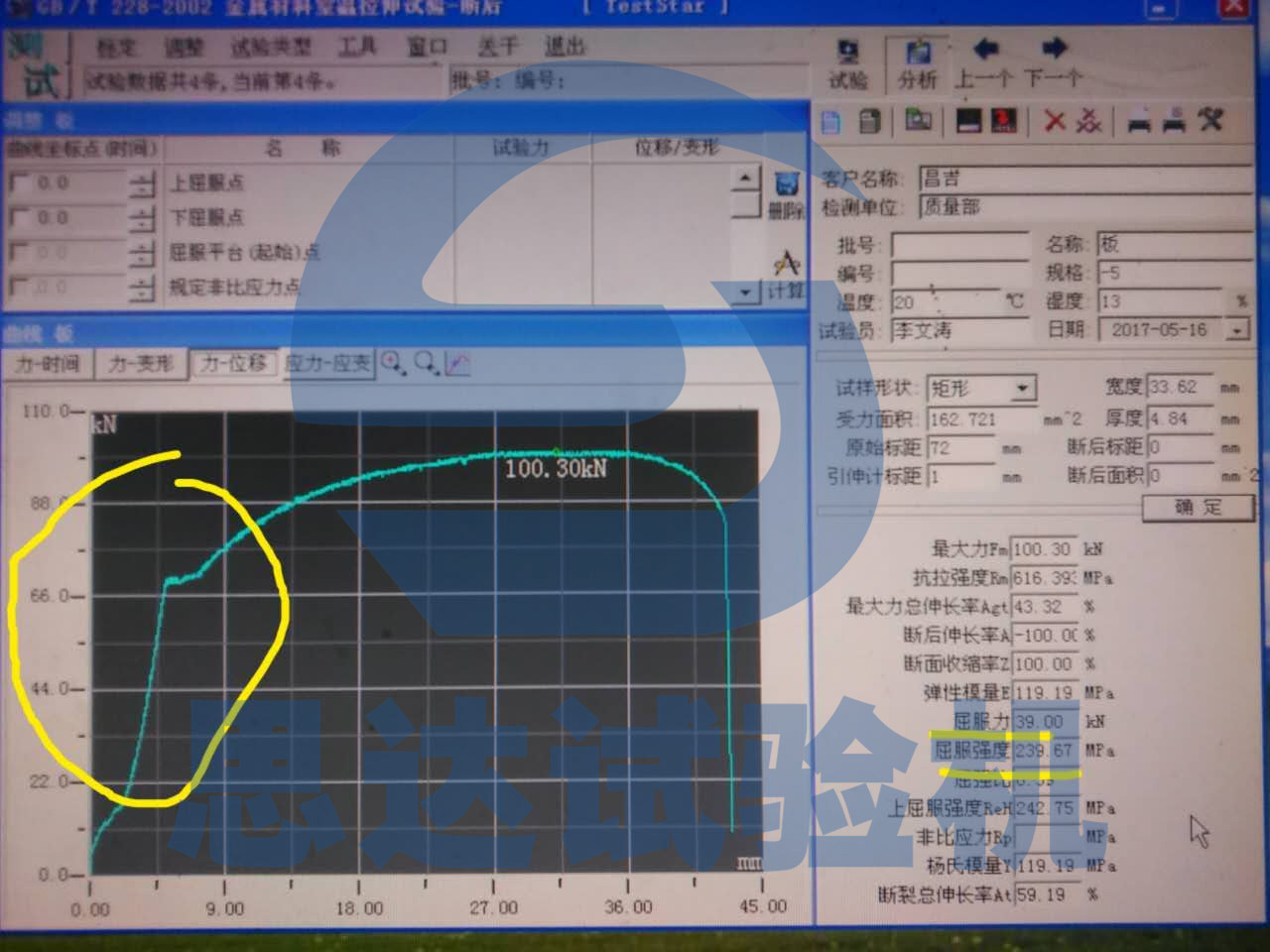This screenshot has height=952, width=1270.
Task: Switch to the 应力-应变 curve tab
Action: click(328, 363)
